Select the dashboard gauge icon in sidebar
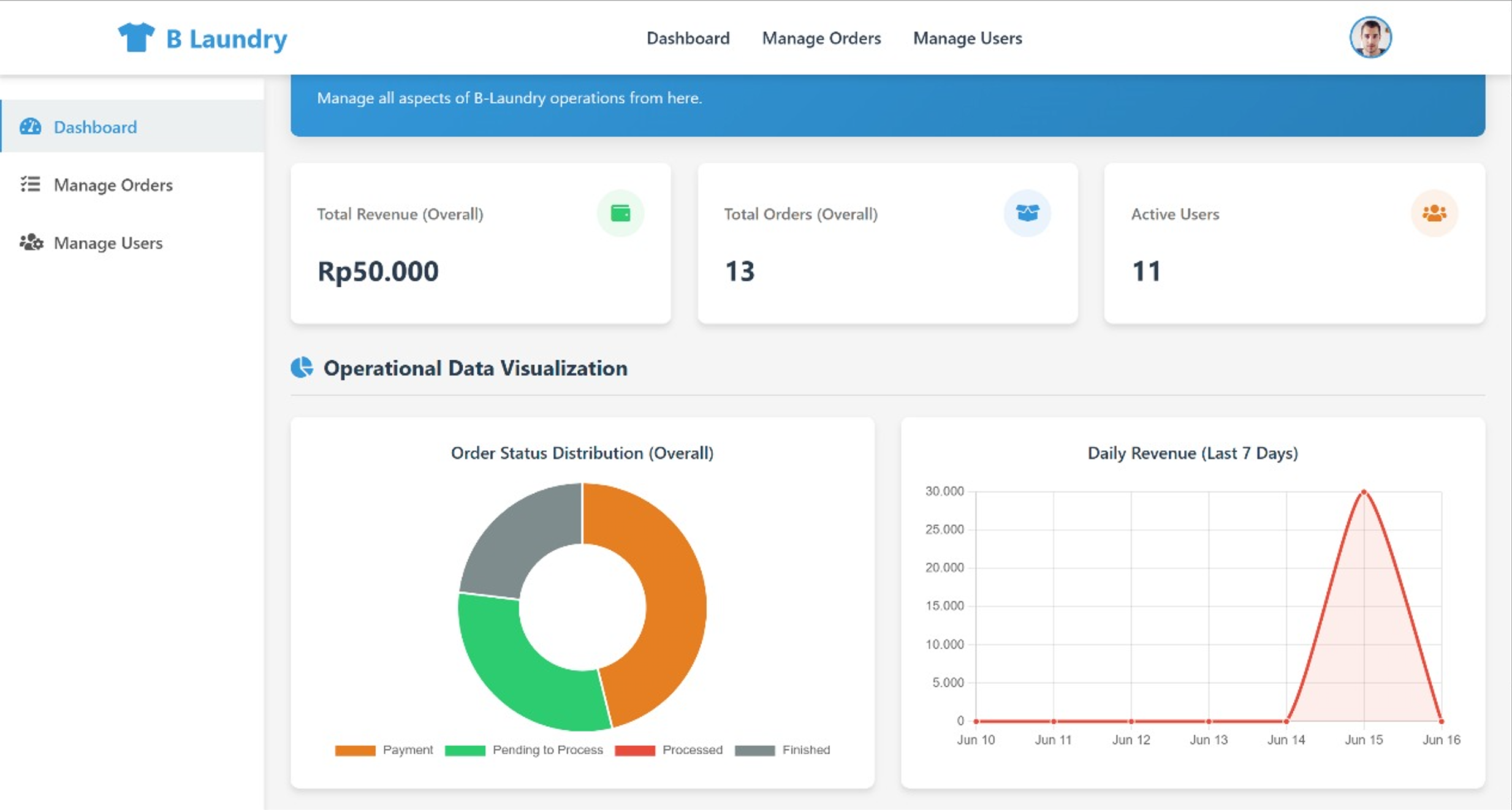 pos(31,127)
